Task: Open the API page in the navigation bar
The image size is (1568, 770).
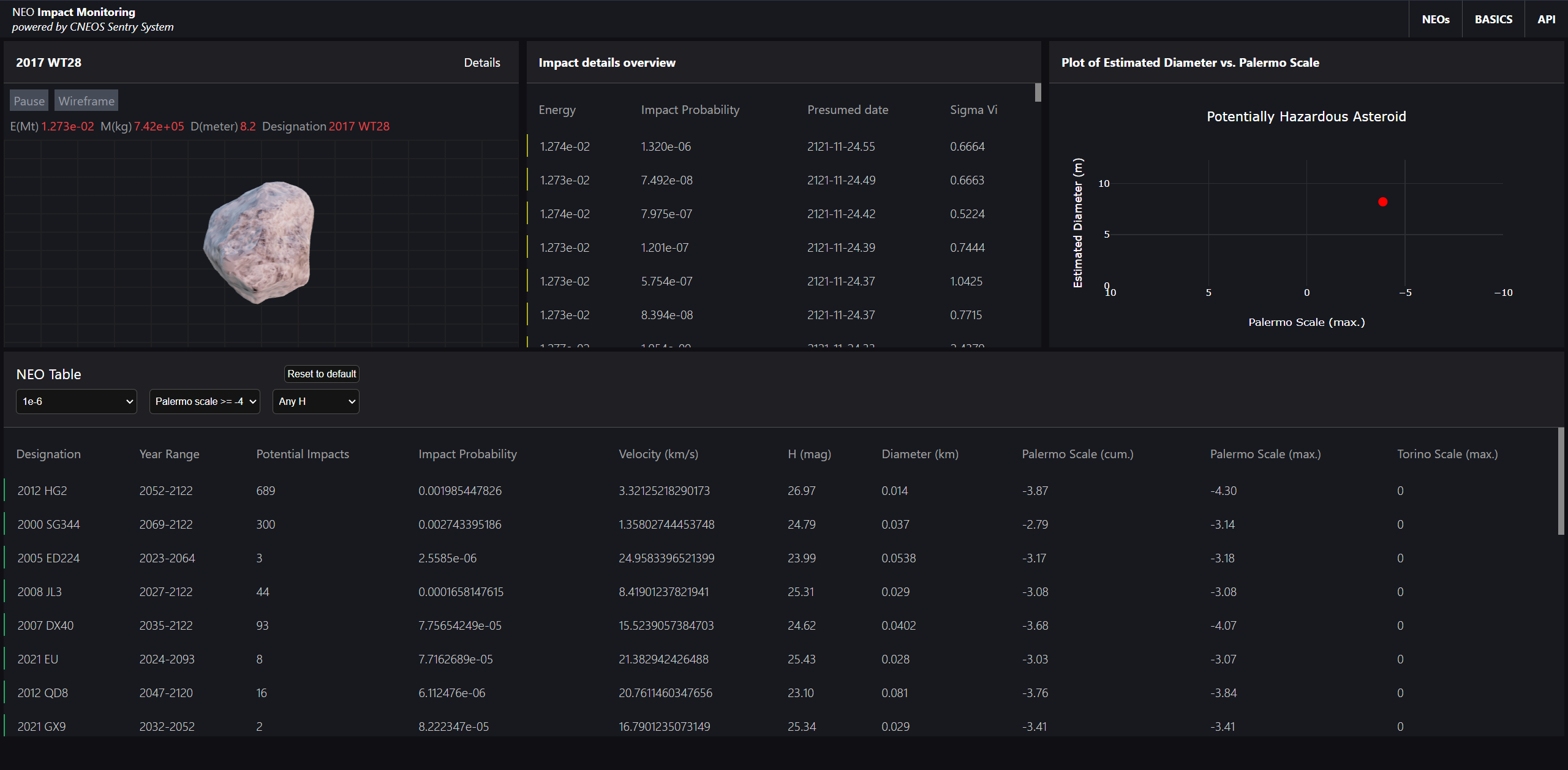Action: [1546, 20]
